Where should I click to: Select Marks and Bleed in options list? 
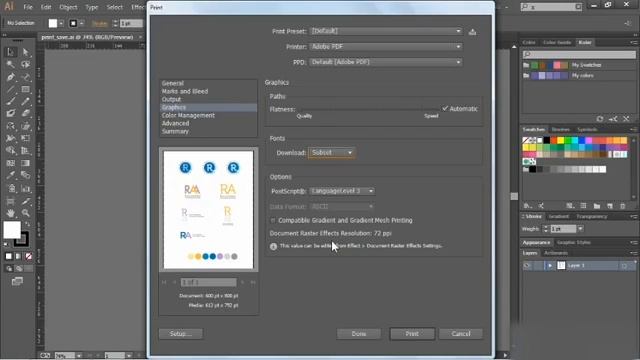pos(185,91)
